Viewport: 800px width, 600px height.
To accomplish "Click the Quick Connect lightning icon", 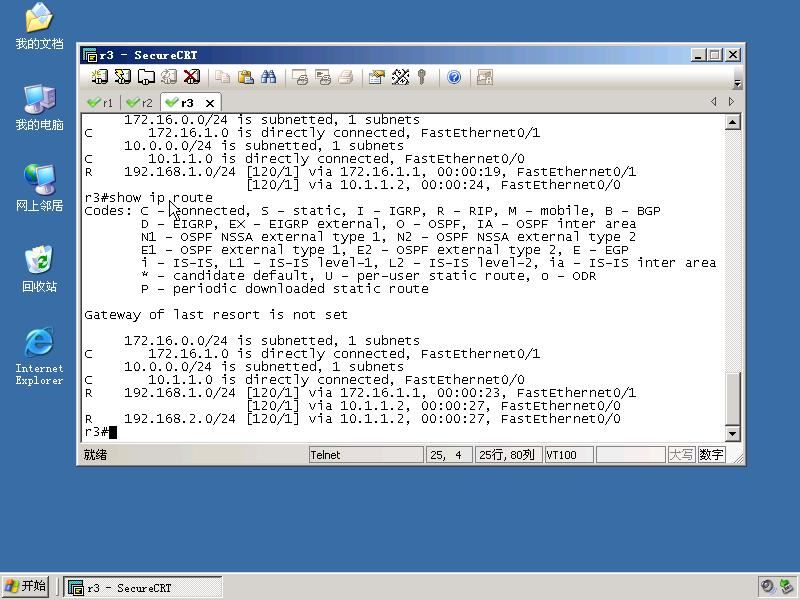I will point(122,77).
